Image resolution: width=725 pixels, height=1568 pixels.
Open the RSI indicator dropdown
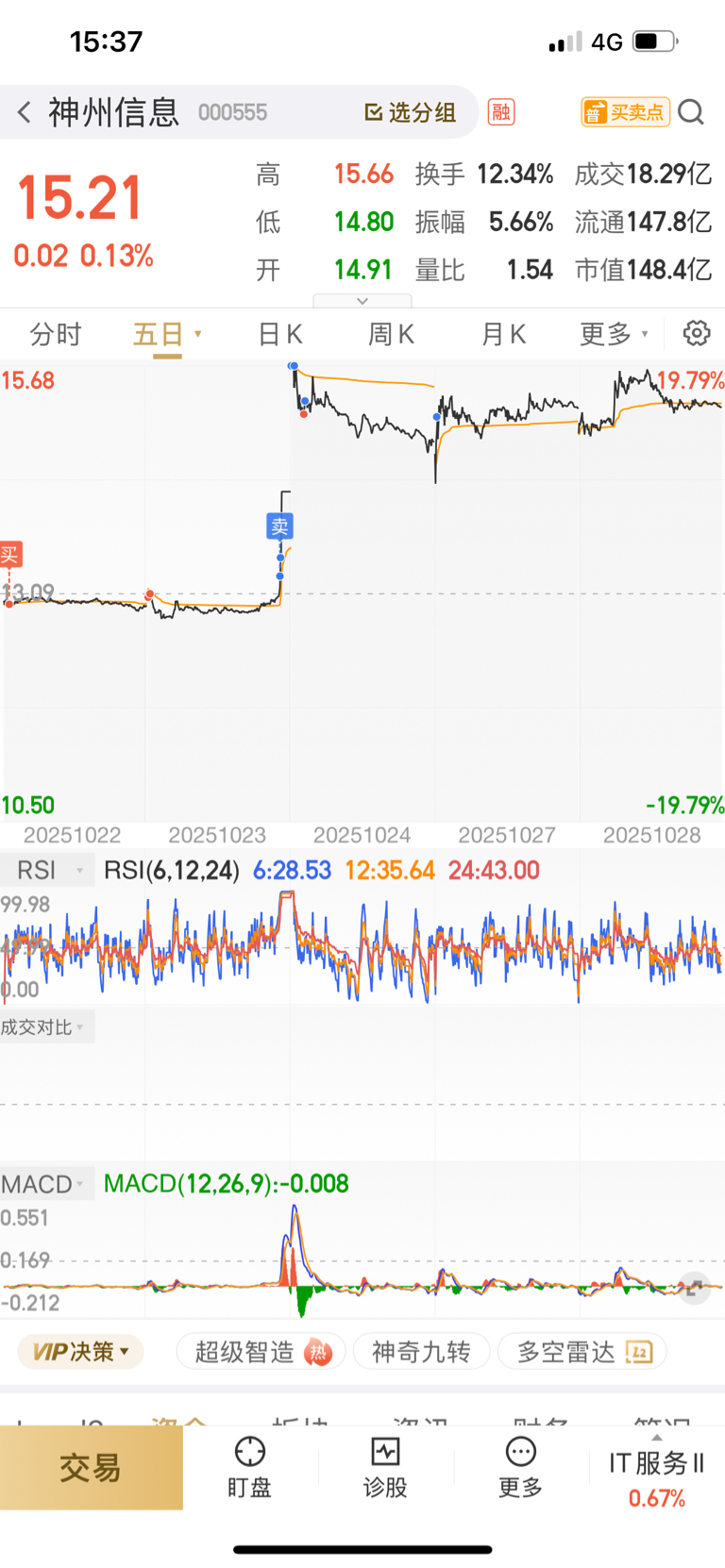tap(48, 870)
